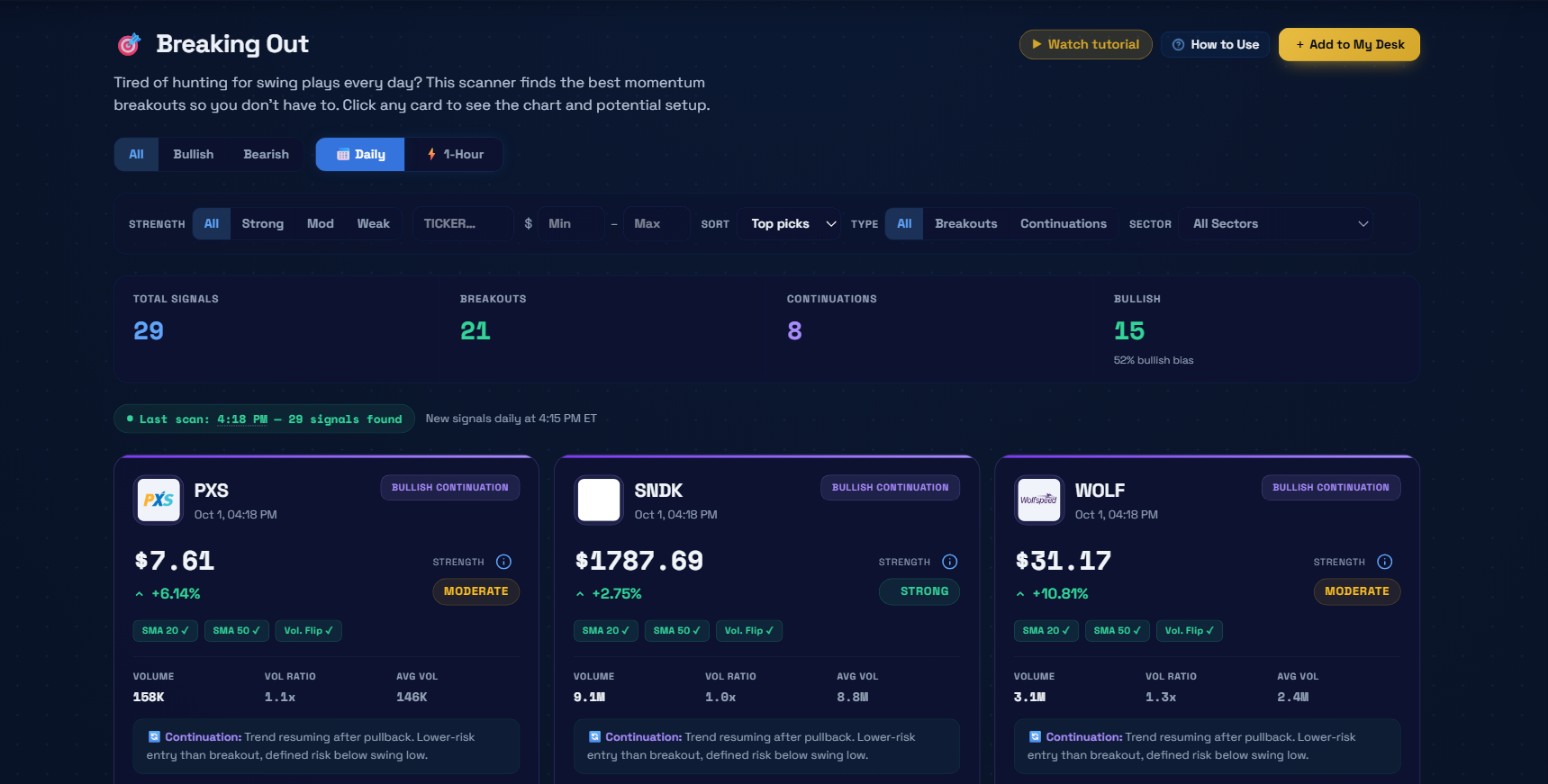This screenshot has height=784, width=1548.
Task: Show only Breakouts type
Action: 966,223
